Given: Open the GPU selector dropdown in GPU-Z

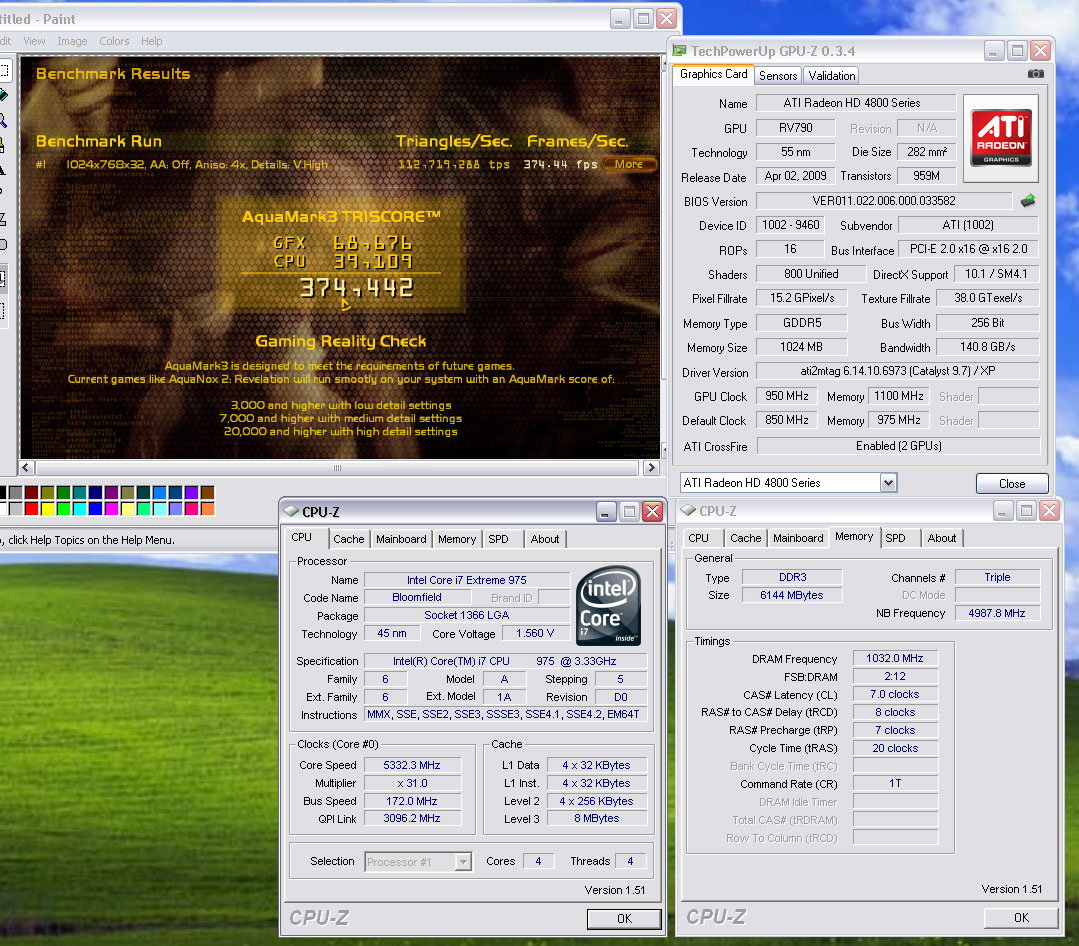Looking at the screenshot, I should click(888, 483).
